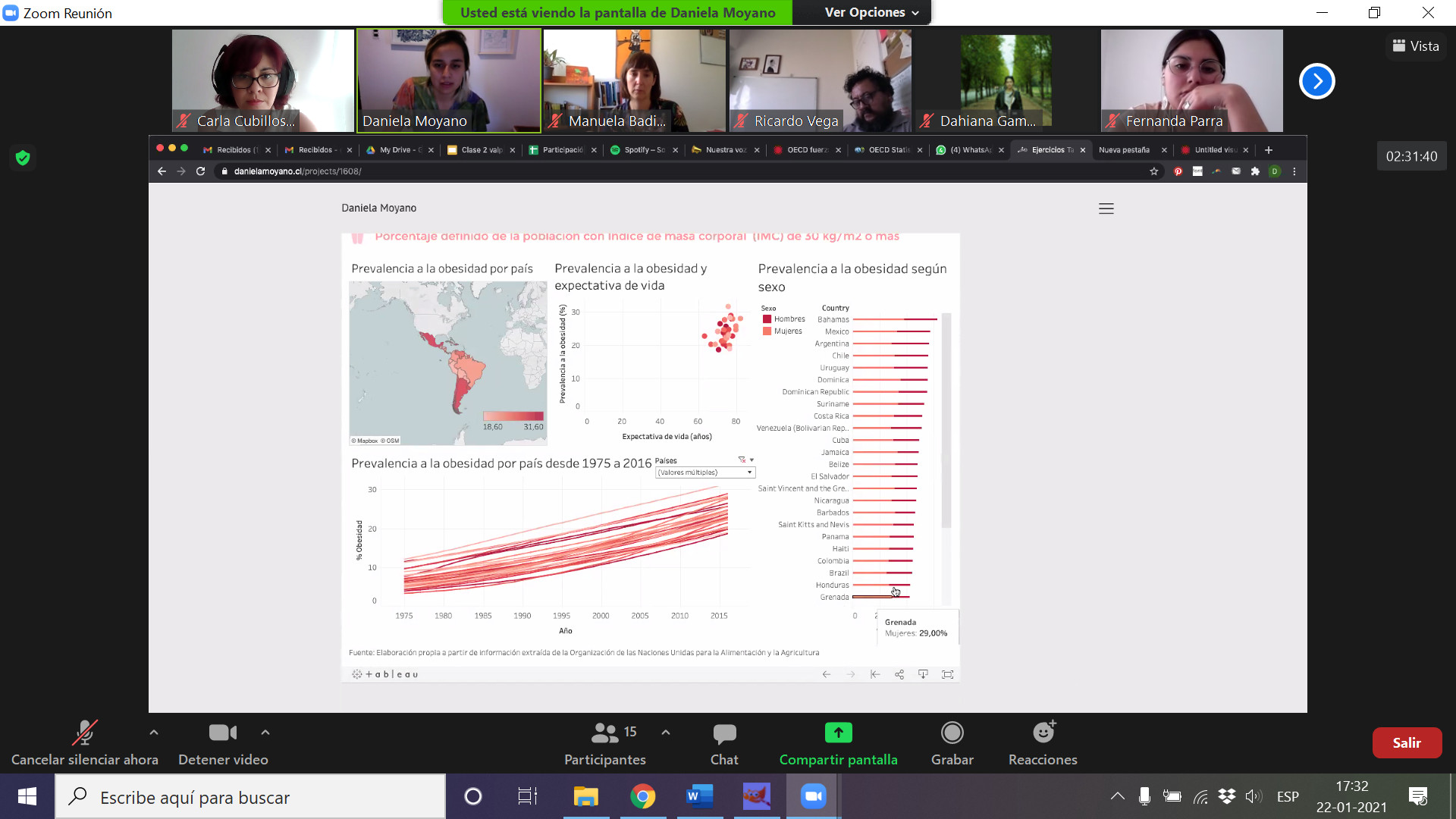The image size is (1456, 819).
Task: Reload the danielamoyano.cl page
Action: (201, 171)
